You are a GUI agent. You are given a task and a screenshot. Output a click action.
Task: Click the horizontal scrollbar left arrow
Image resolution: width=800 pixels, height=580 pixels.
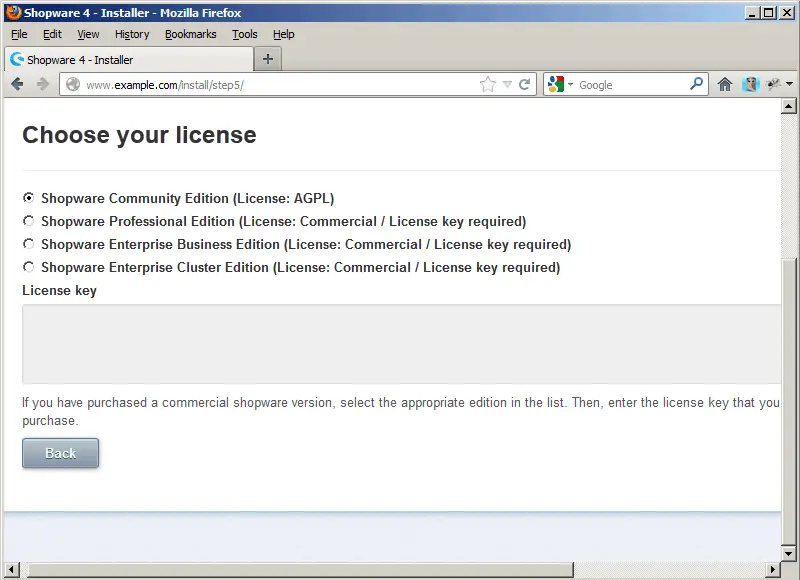point(11,569)
